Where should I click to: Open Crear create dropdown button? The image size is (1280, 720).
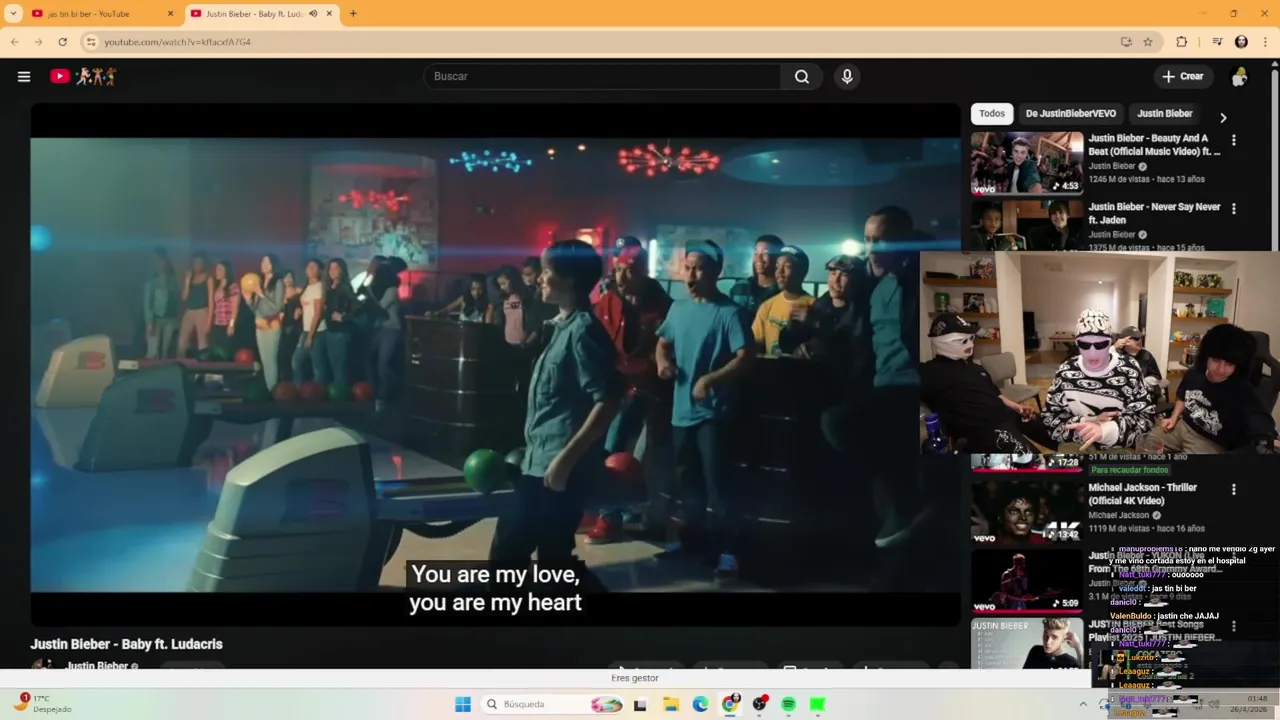tap(1183, 77)
